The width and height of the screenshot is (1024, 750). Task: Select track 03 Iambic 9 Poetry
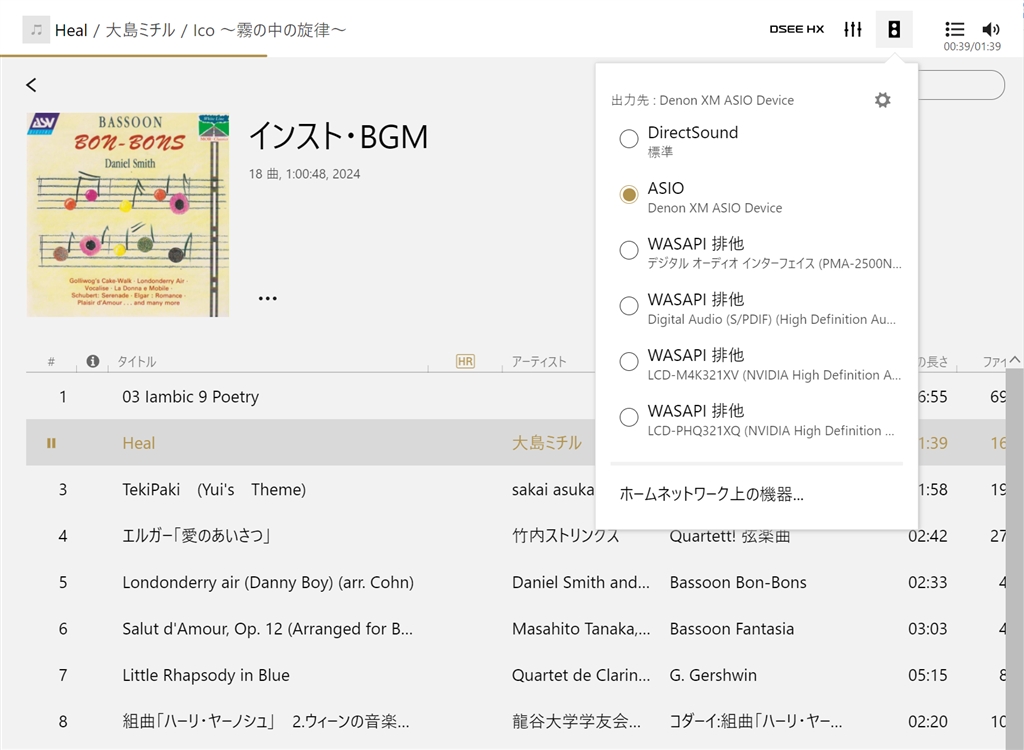[190, 397]
